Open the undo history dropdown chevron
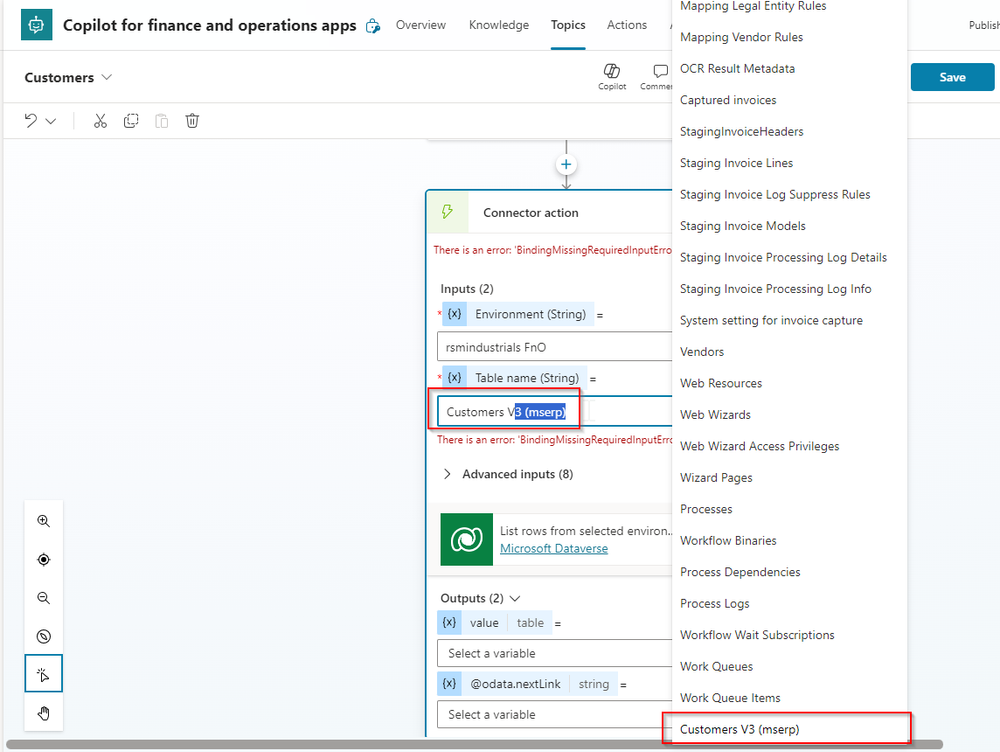 coord(51,121)
